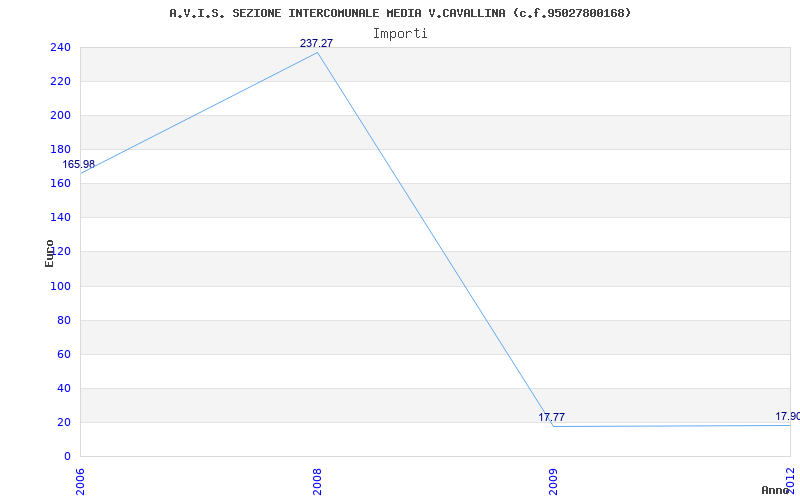Click the 180 y-axis tick label
The height and width of the screenshot is (500, 800).
(60, 149)
